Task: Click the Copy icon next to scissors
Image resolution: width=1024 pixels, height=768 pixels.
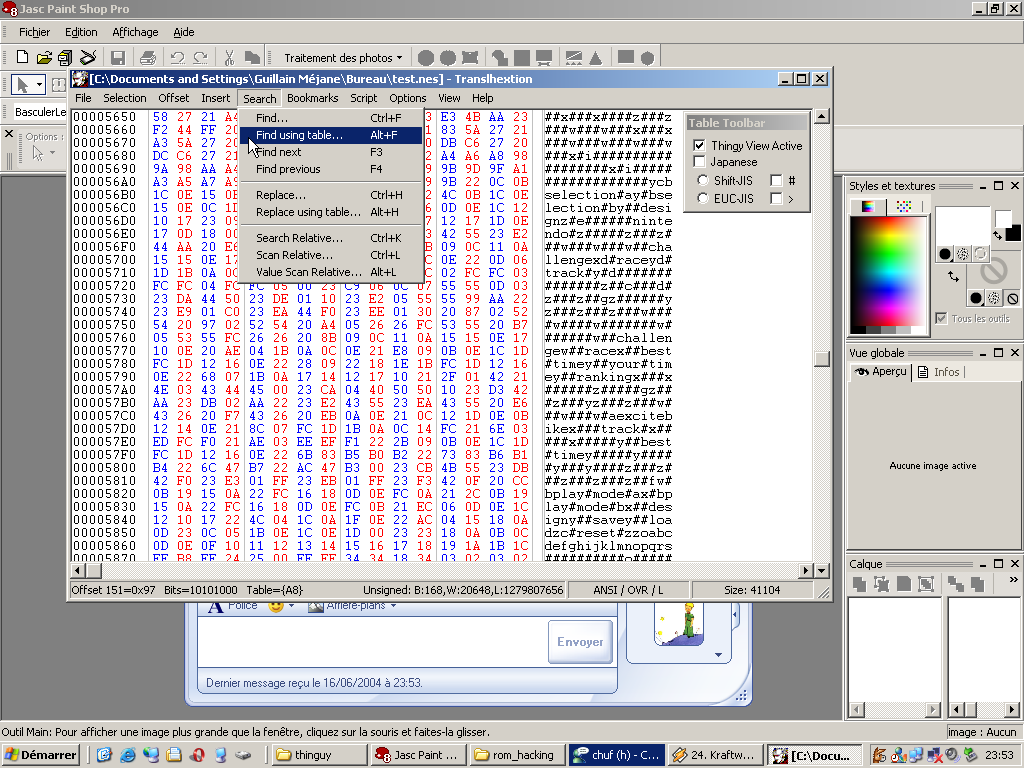Action: tap(251, 57)
